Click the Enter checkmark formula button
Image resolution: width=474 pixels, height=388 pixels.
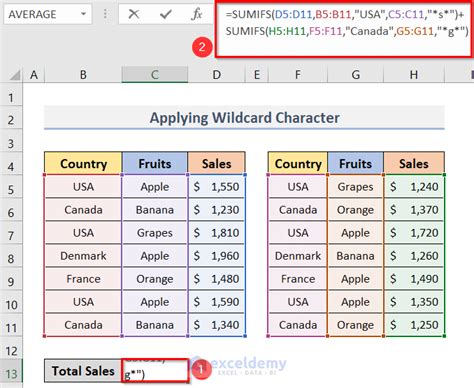click(x=165, y=14)
